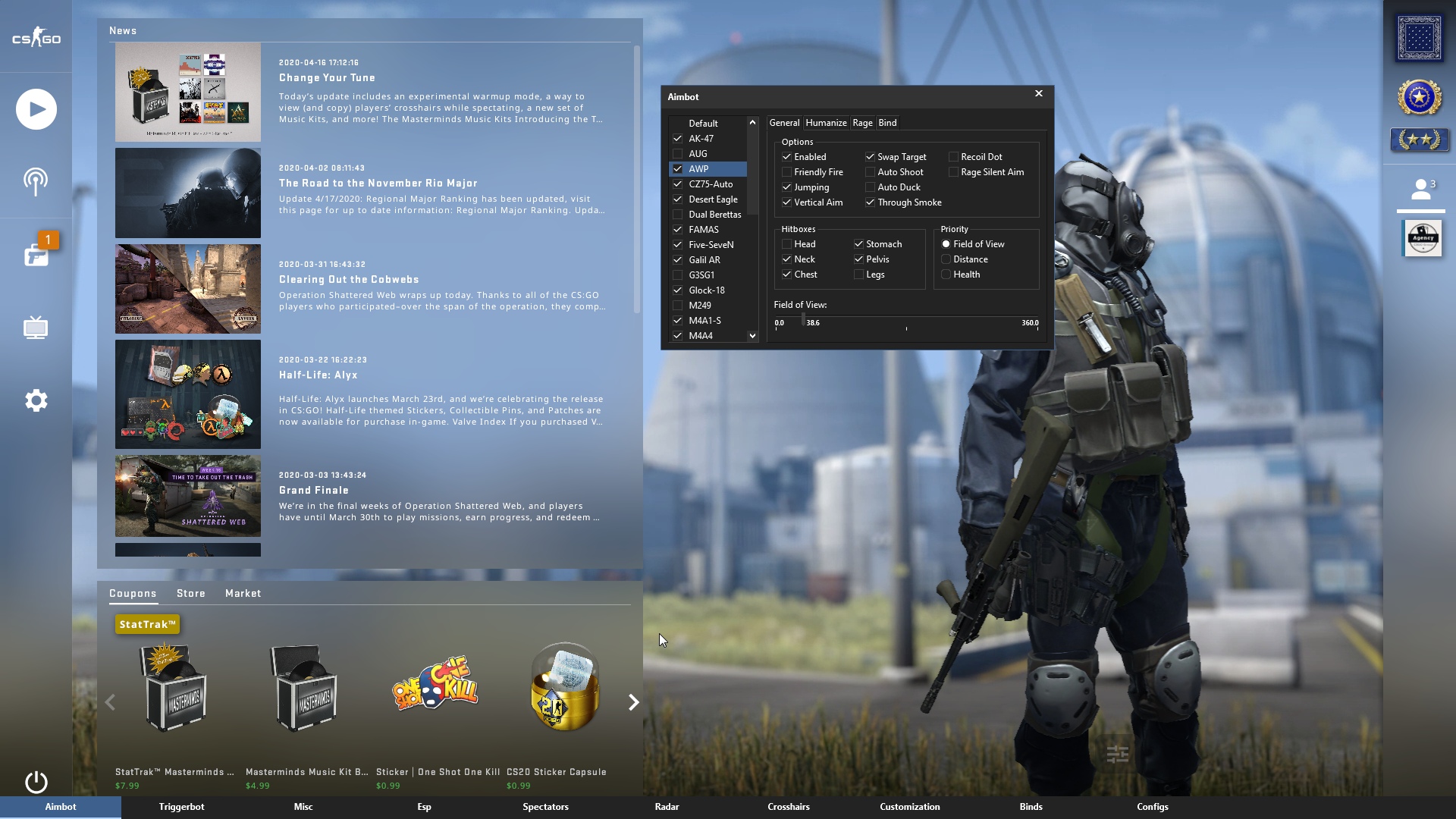Select the One Shot One Kill sticker
The height and width of the screenshot is (819, 1456).
point(435,684)
